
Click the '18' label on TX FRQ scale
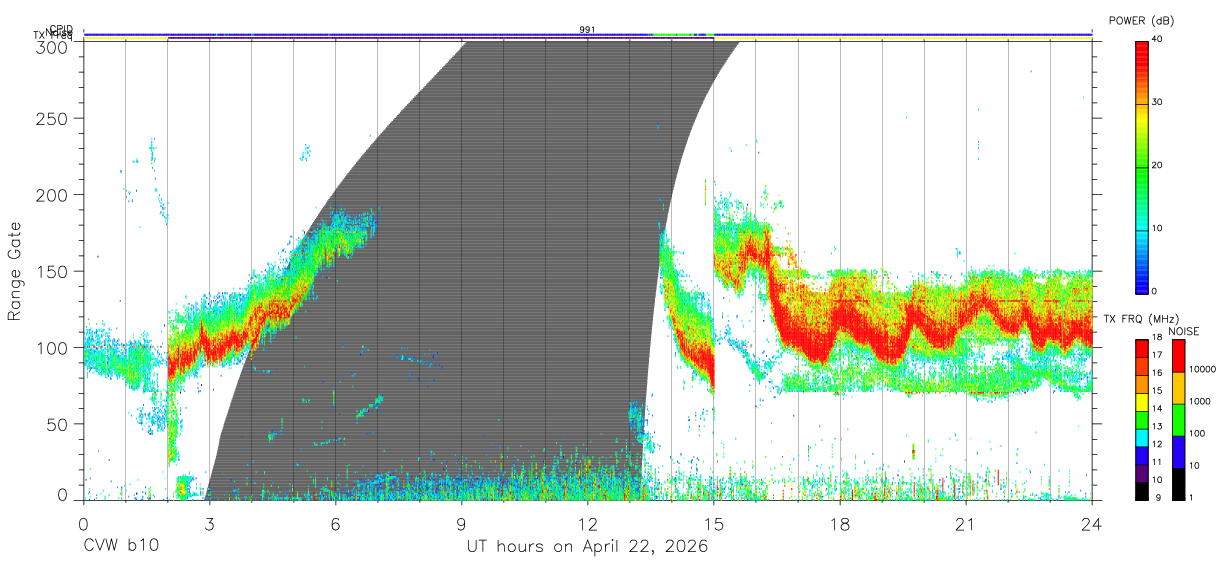1158,337
